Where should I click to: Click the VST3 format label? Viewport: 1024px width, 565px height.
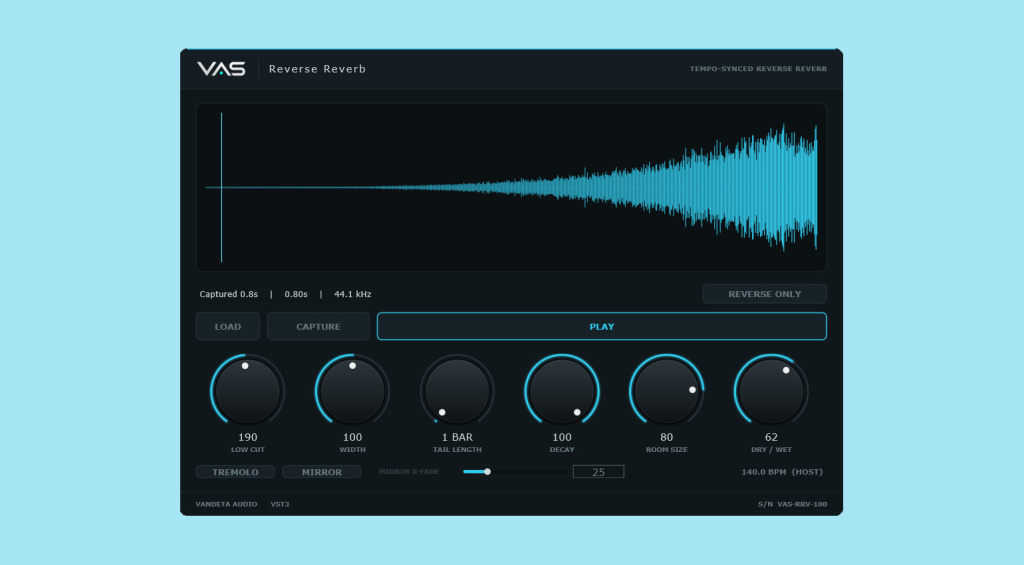pyautogui.click(x=280, y=504)
